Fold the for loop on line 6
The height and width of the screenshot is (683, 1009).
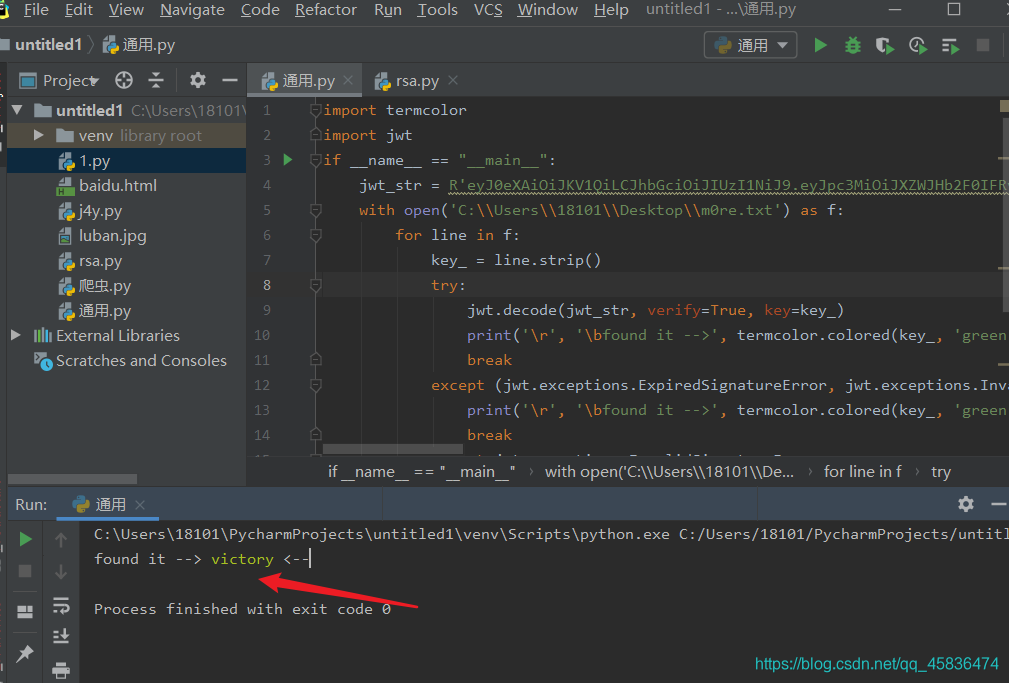click(315, 235)
